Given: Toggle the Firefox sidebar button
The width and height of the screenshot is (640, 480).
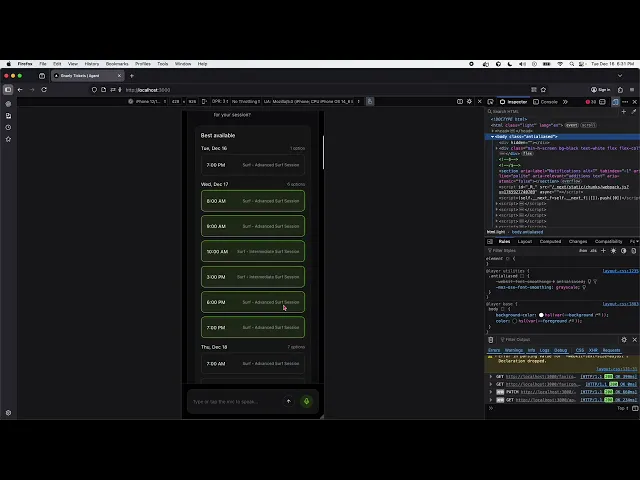Looking at the screenshot, I should click(x=8, y=90).
